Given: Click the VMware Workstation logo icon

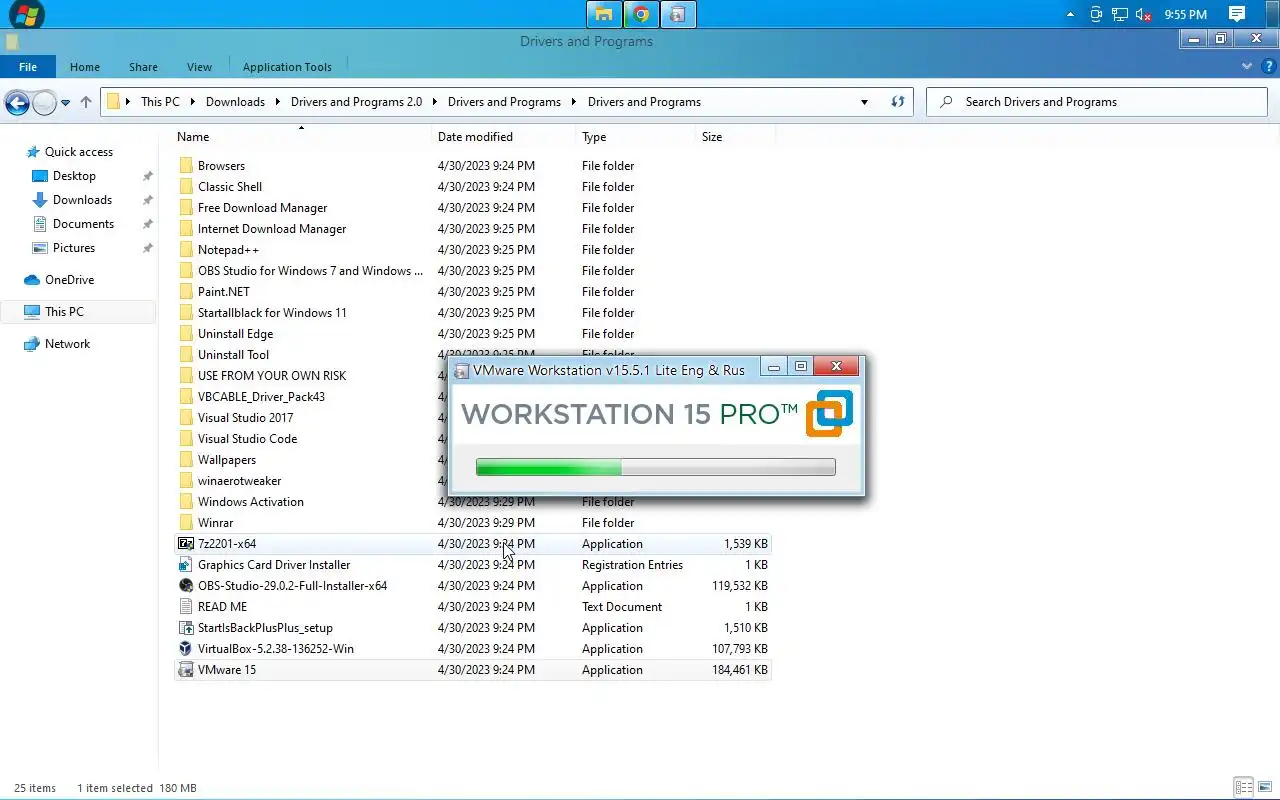Looking at the screenshot, I should pyautogui.click(x=830, y=414).
